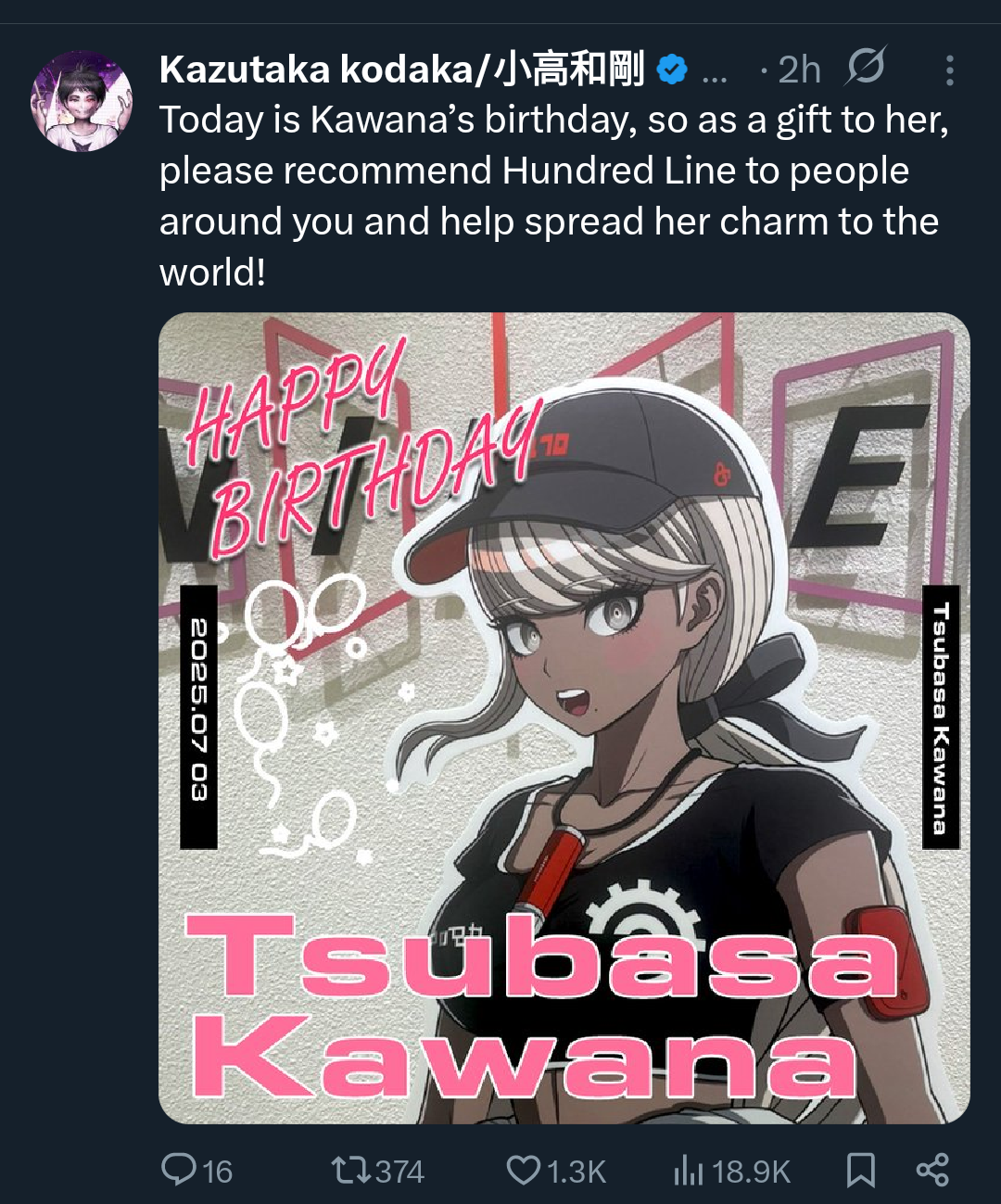Click the vertical 2025.07 03 date label in image
The image size is (1001, 1204).
click(198, 716)
